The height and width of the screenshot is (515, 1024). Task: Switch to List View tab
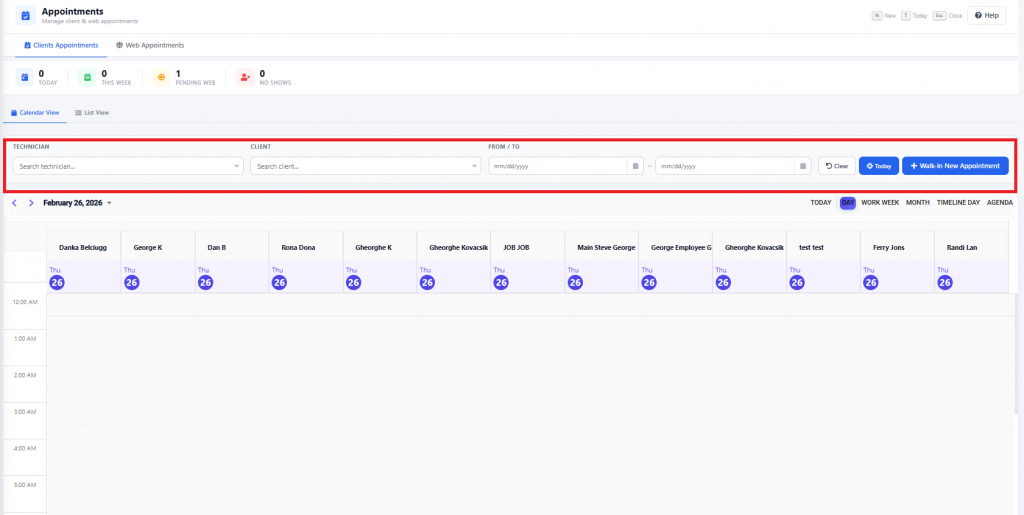point(92,113)
